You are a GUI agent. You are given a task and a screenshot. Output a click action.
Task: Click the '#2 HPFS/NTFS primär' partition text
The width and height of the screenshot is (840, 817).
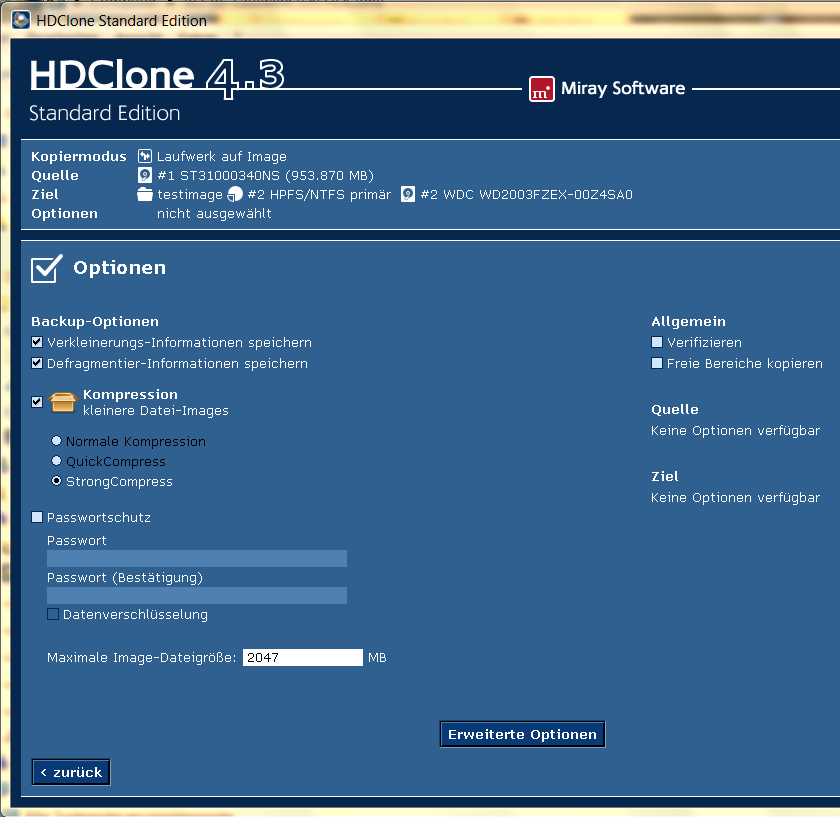(319, 194)
